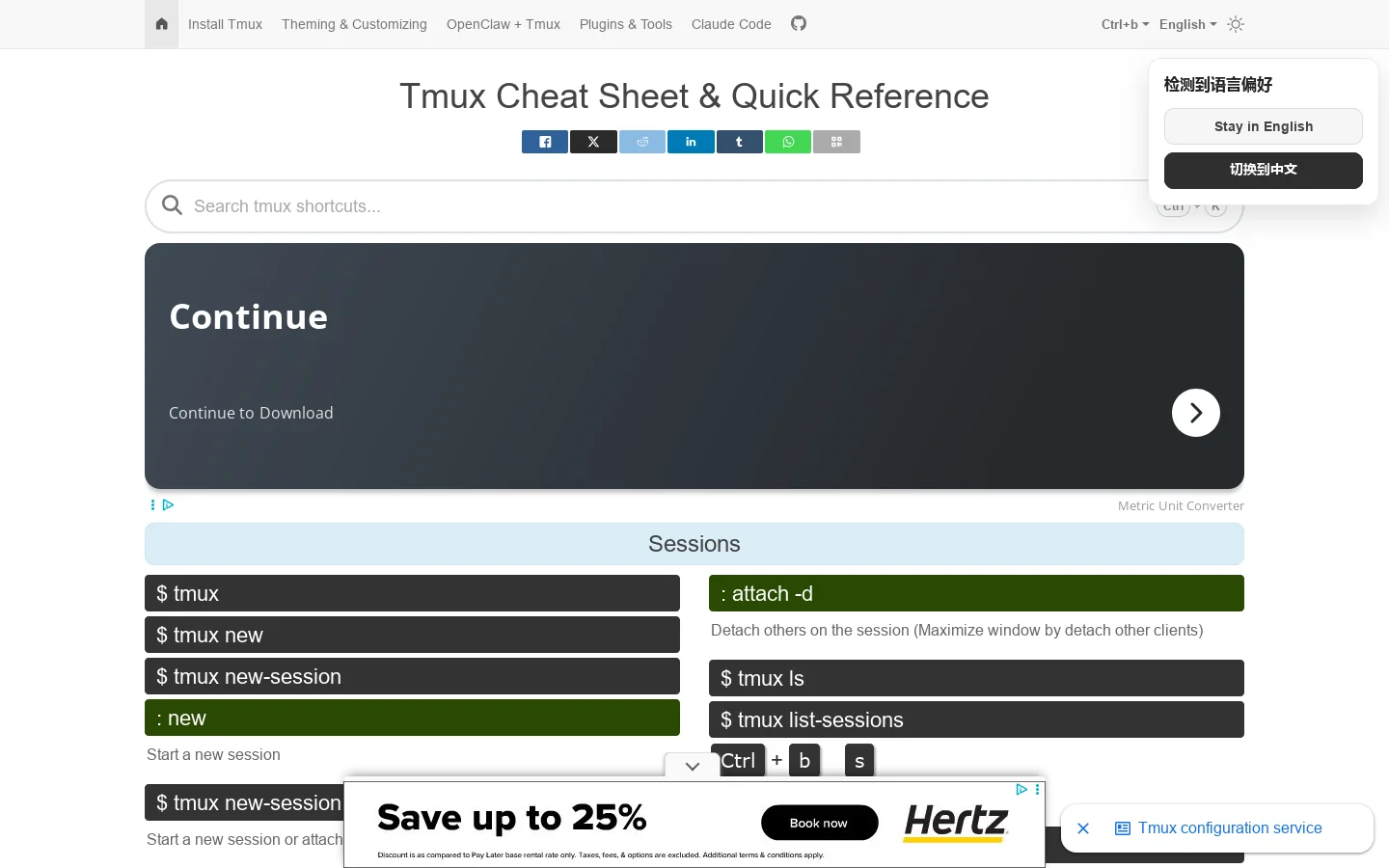The height and width of the screenshot is (868, 1389).
Task: Click the search magnifier icon
Action: (172, 205)
